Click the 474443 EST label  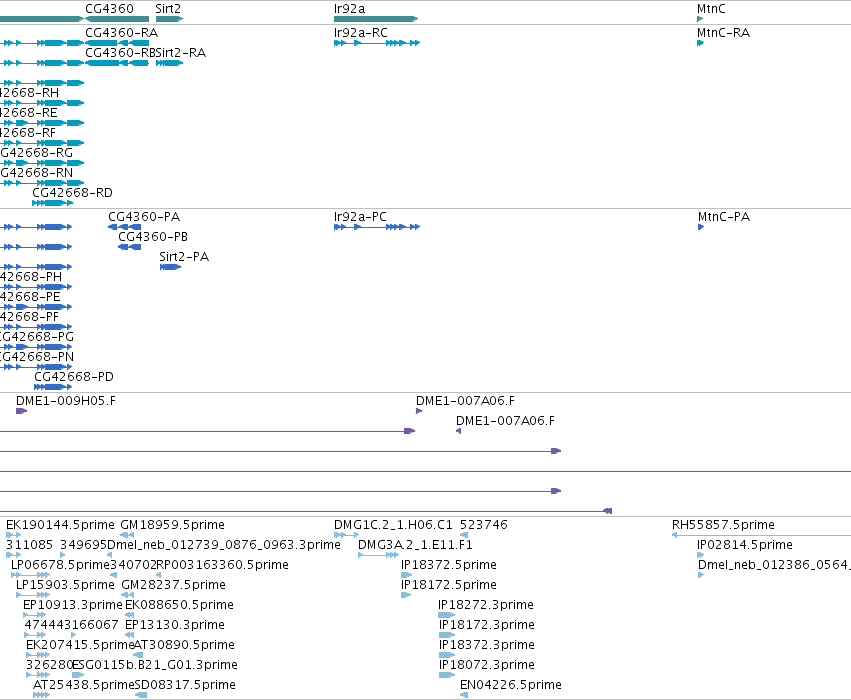click(x=48, y=625)
